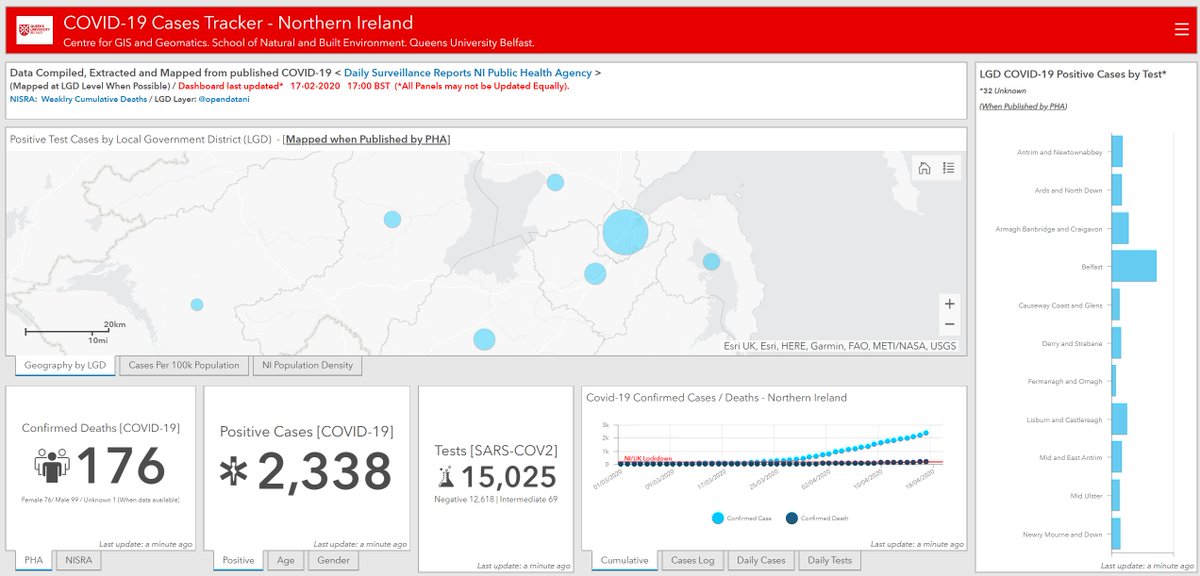Reset the map to the home extent
Screen dimensions: 1200x576
point(925,169)
